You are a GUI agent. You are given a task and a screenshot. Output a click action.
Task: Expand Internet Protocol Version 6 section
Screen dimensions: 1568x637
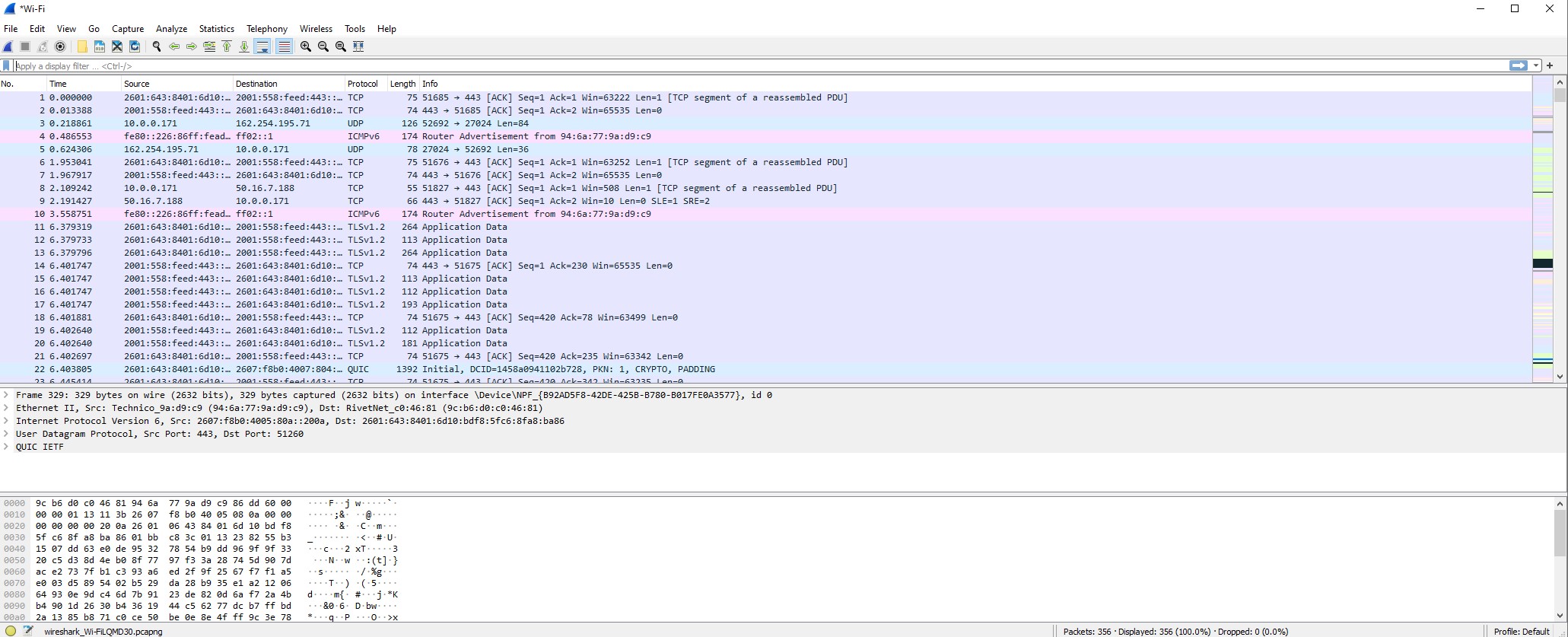click(x=6, y=421)
